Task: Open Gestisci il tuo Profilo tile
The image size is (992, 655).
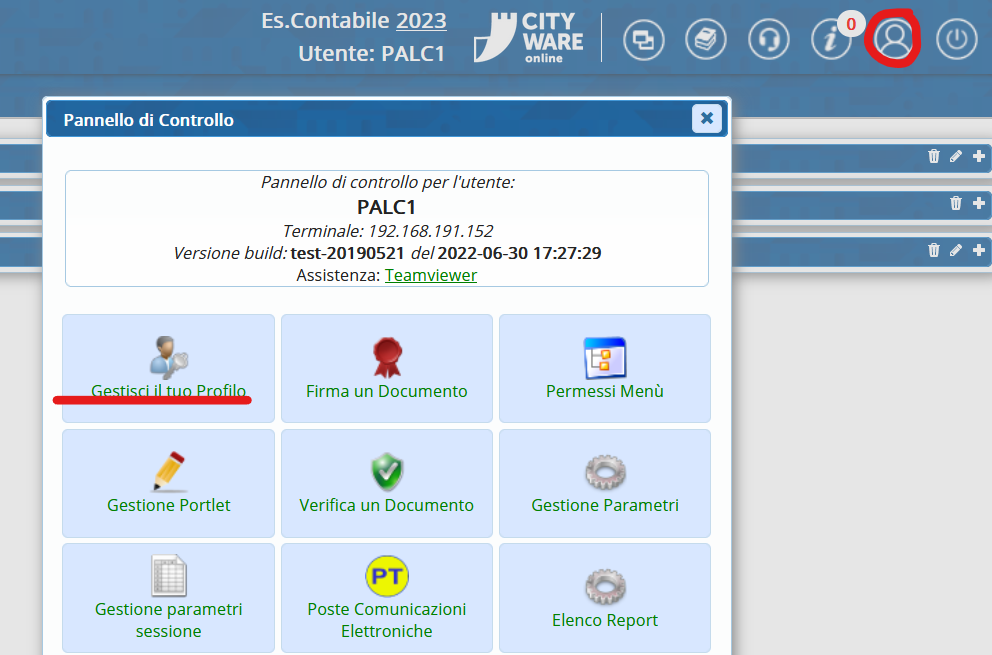Action: pyautogui.click(x=168, y=368)
